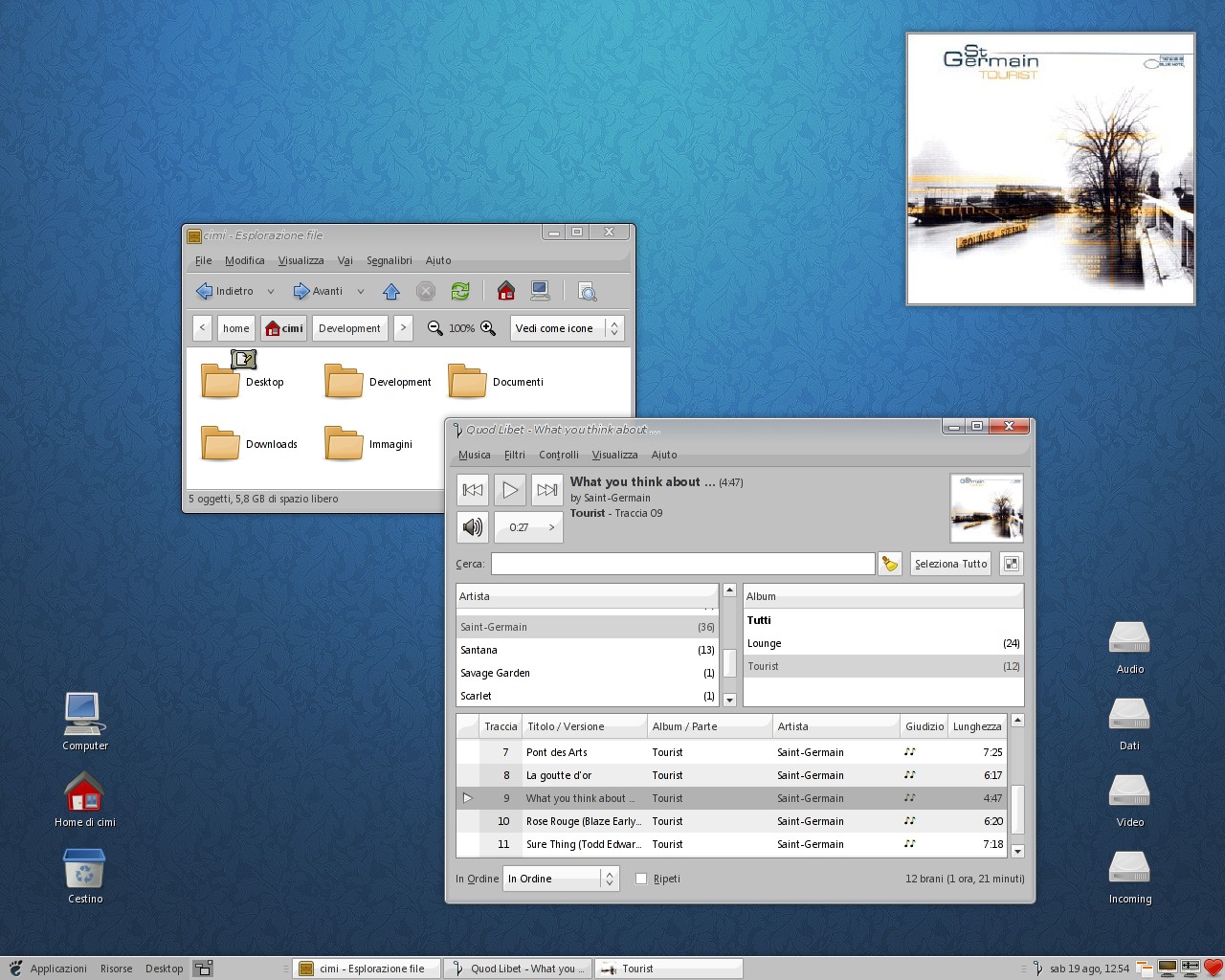
Task: Sort songs by Titolo / Versione header
Action: tap(584, 726)
